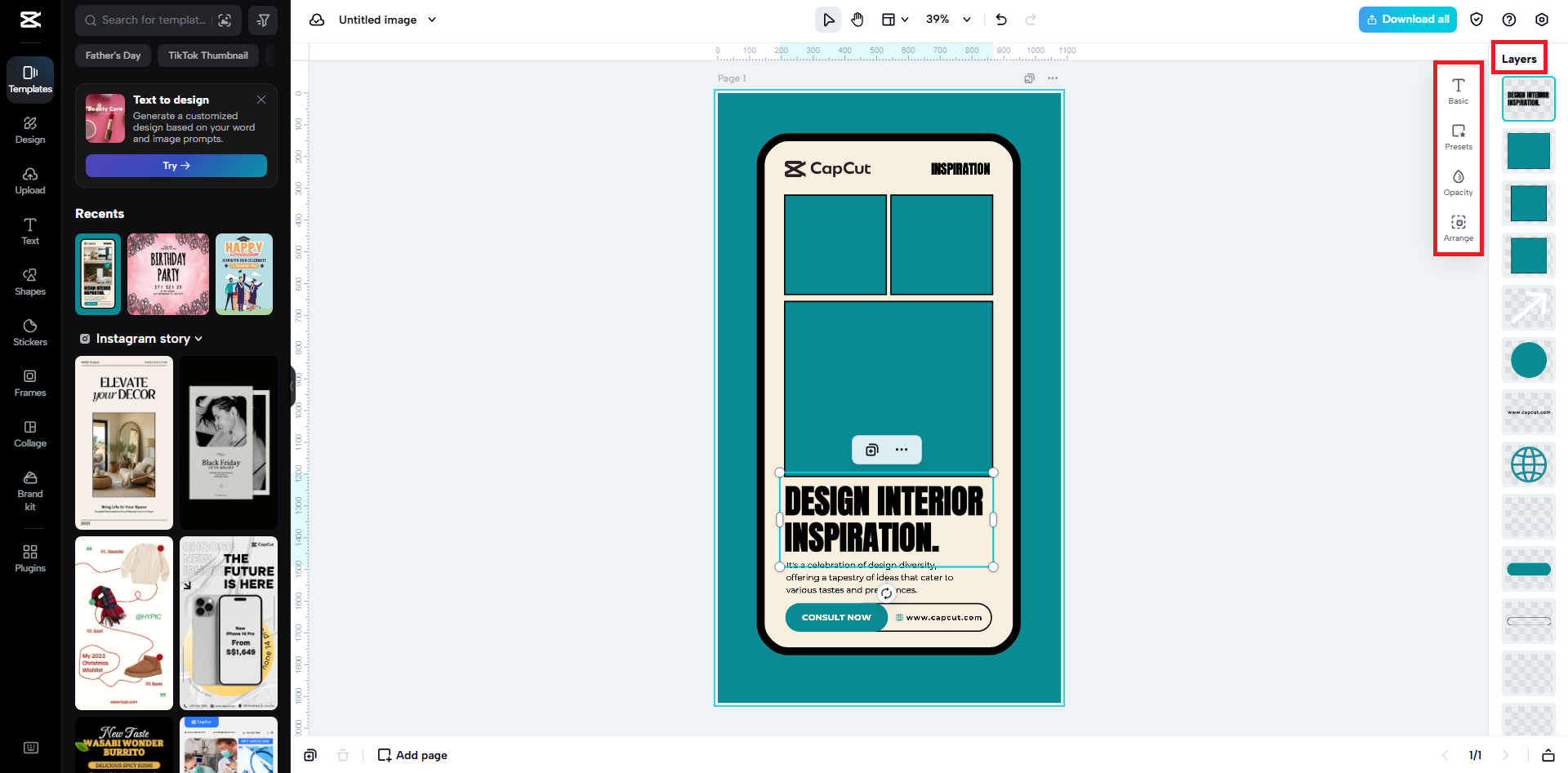Open the Opacity settings
The width and height of the screenshot is (1568, 773).
(1459, 182)
